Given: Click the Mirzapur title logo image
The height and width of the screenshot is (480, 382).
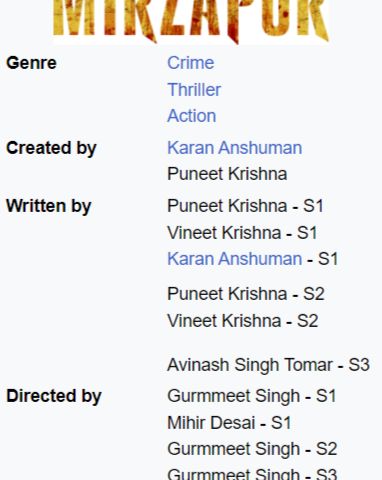Looking at the screenshot, I should pos(191,21).
